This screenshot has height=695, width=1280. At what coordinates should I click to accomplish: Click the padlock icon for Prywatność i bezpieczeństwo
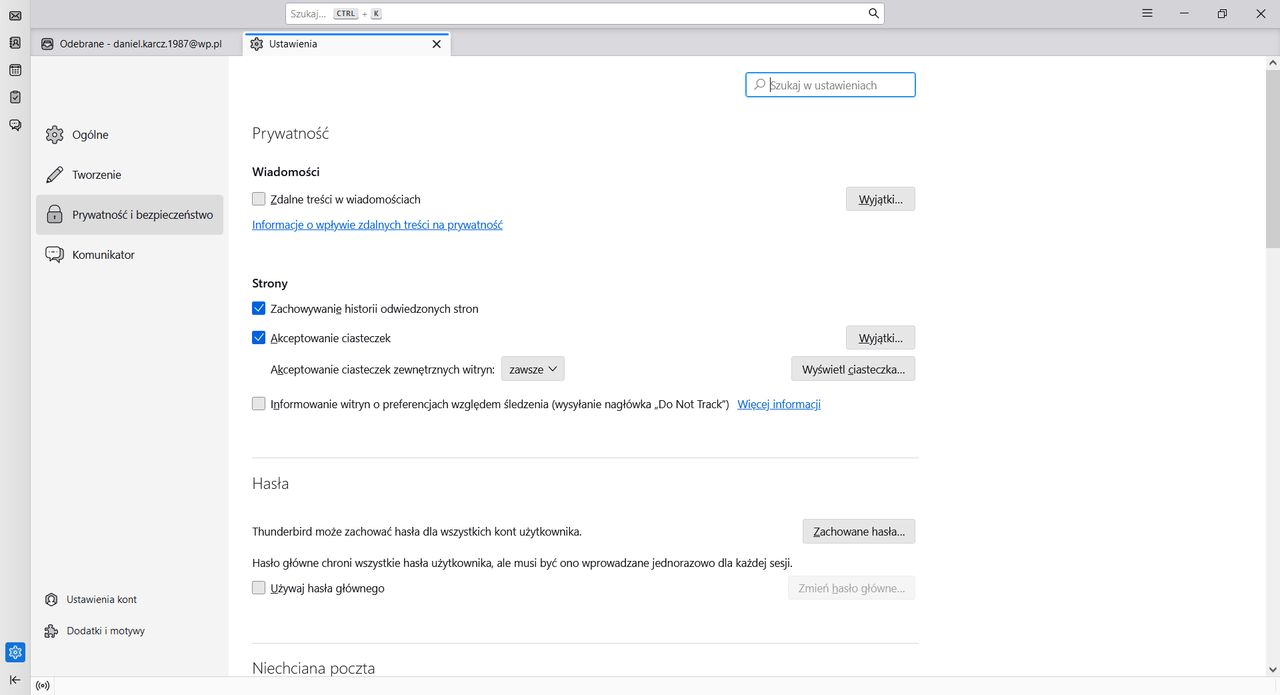coord(54,215)
